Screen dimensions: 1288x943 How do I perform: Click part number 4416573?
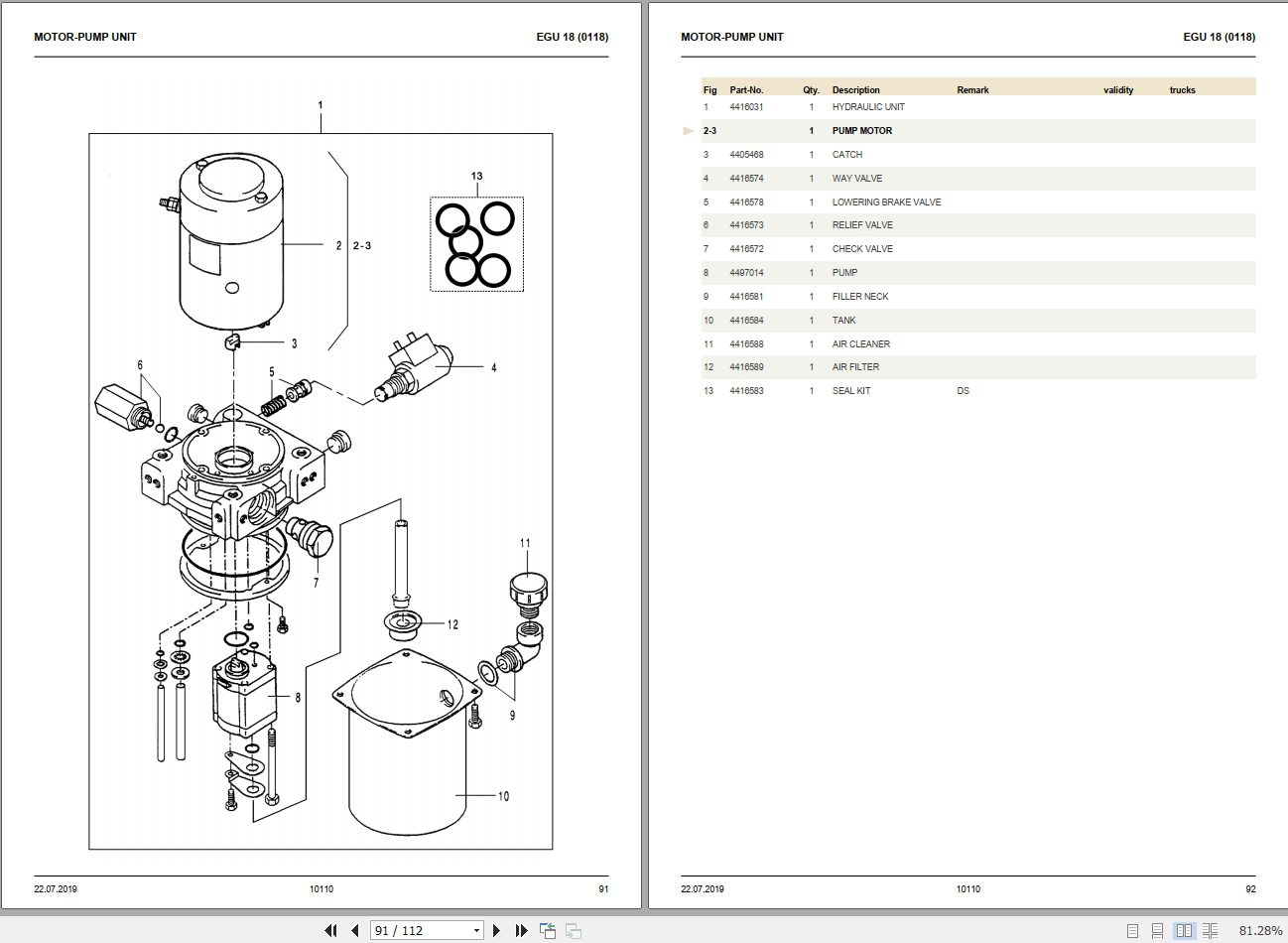(x=746, y=225)
